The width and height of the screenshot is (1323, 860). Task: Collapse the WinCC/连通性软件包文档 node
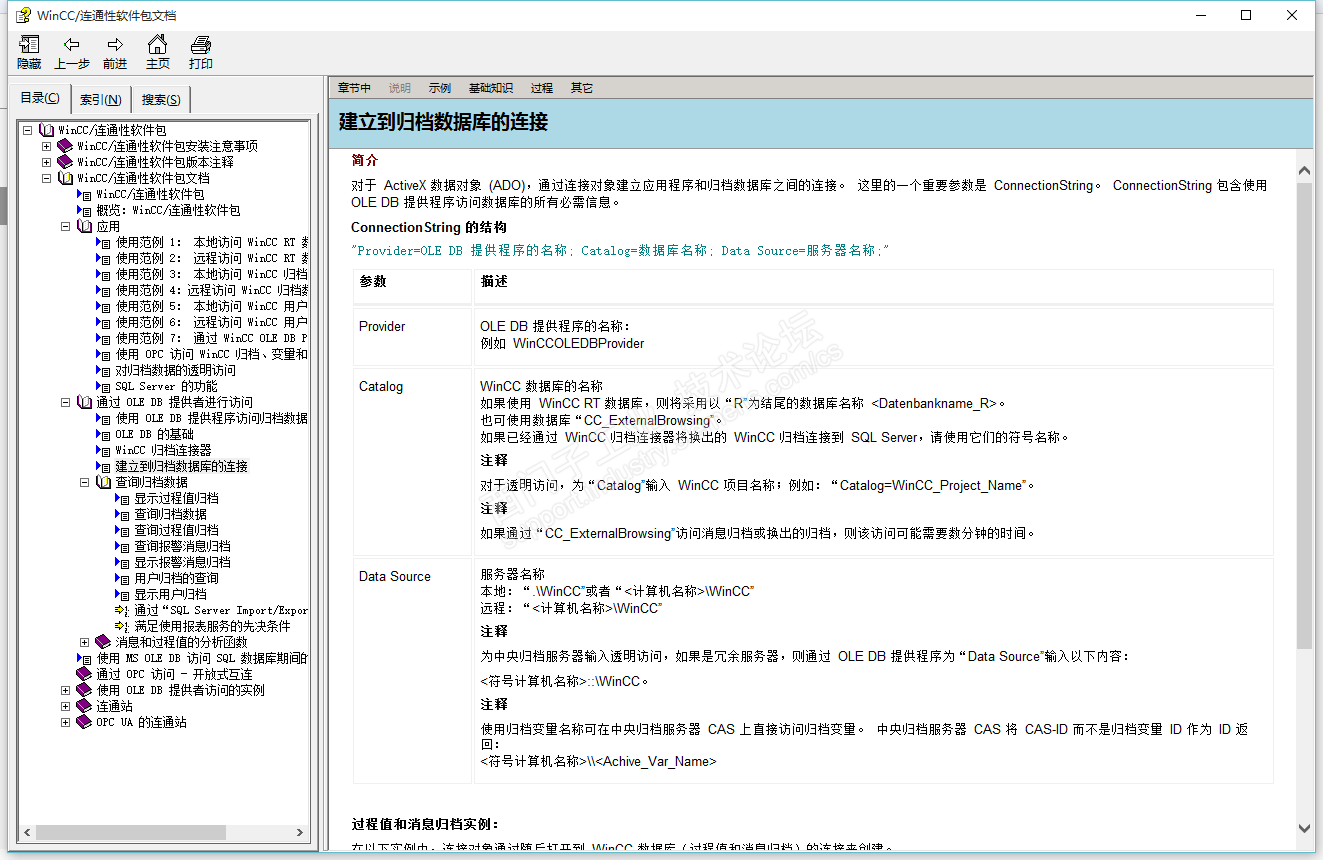click(x=46, y=178)
